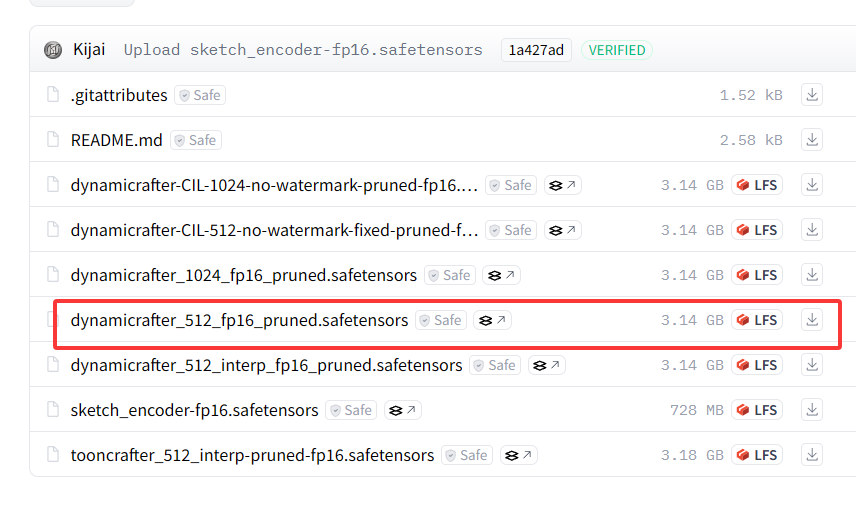This screenshot has height=528, width=856.
Task: Open the tensor viewer icon for dynamicrafter_512_interp_fp16_pruned
Action: click(x=547, y=365)
